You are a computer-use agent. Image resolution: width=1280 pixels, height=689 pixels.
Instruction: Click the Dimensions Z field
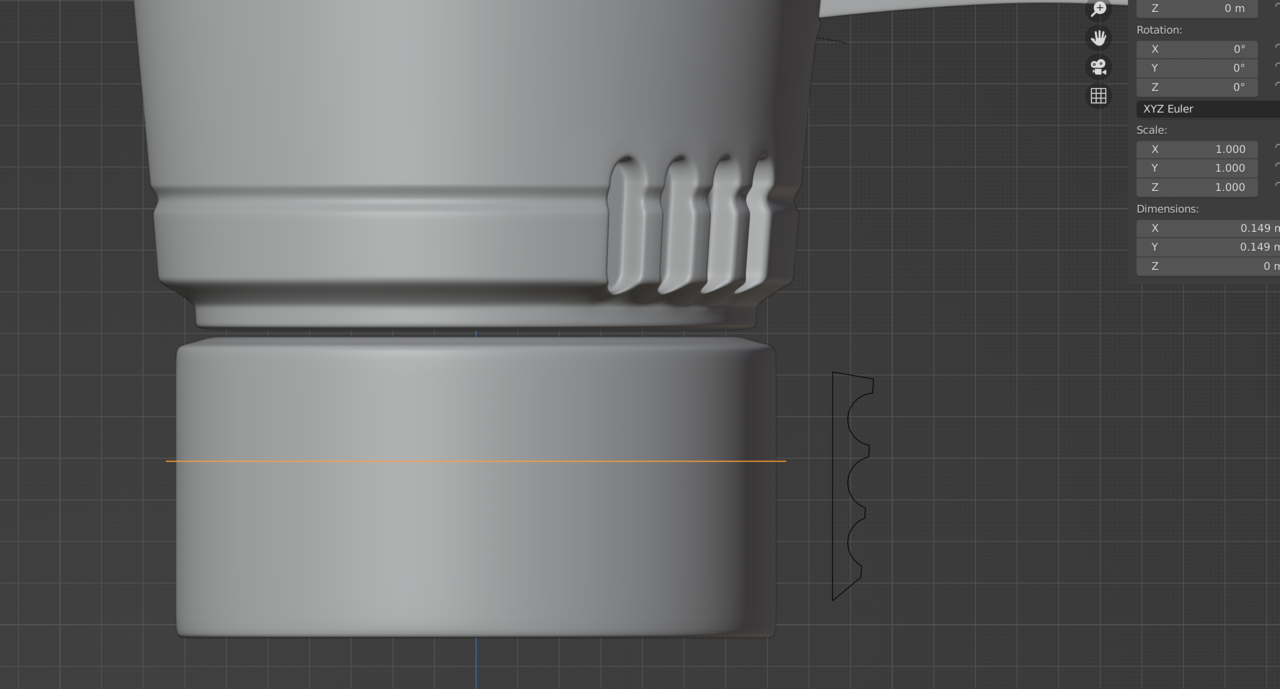point(1208,266)
